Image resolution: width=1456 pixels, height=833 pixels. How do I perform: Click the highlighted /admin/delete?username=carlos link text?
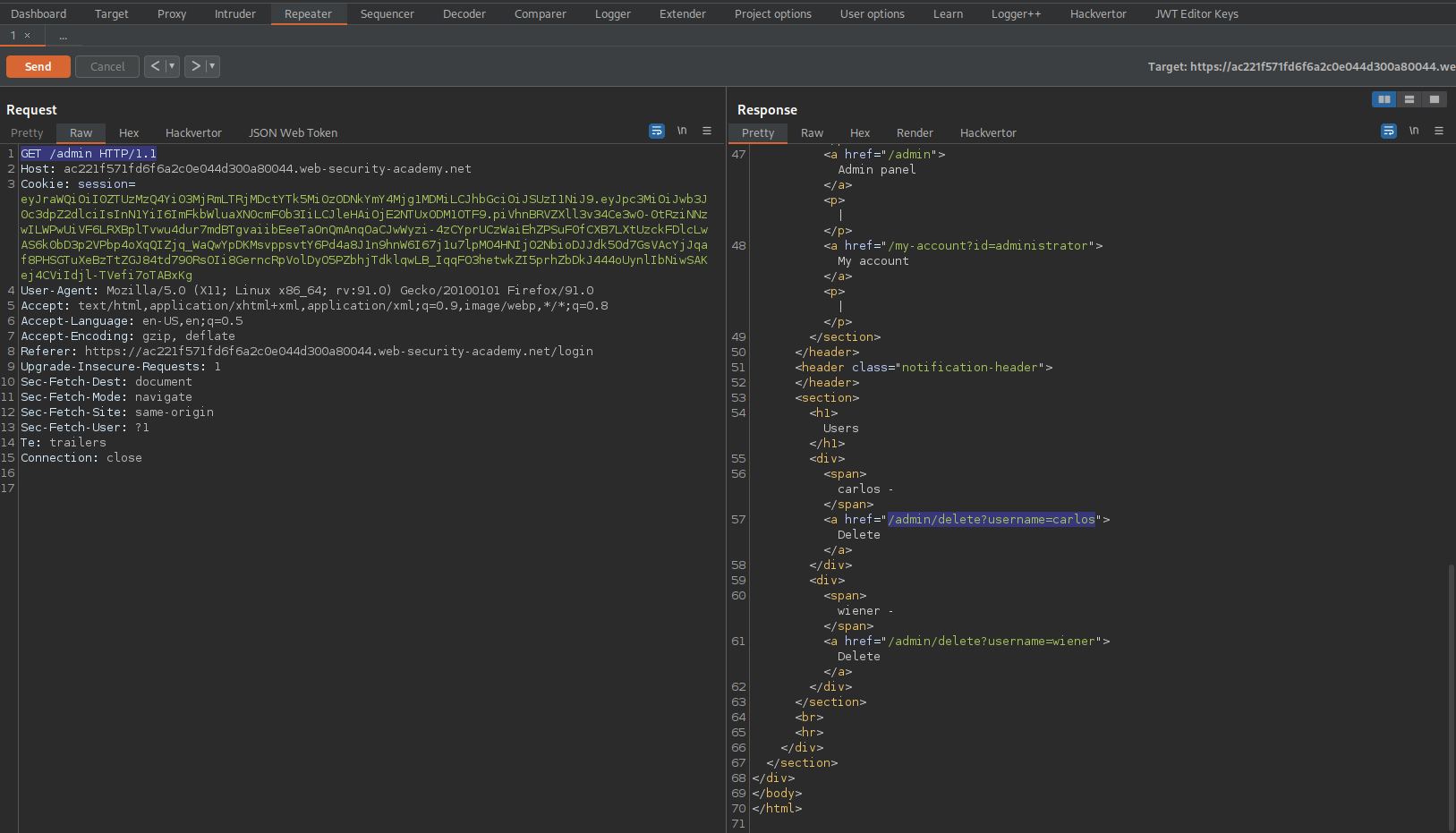992,520
